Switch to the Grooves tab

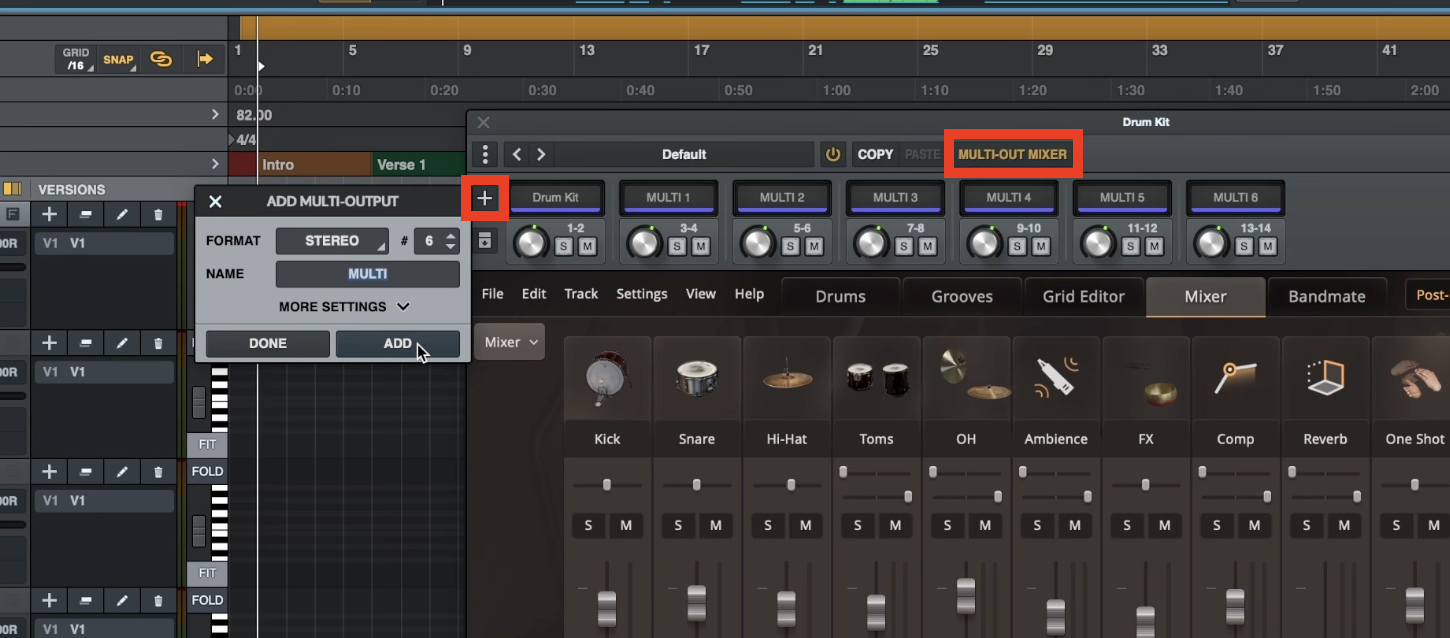(962, 296)
